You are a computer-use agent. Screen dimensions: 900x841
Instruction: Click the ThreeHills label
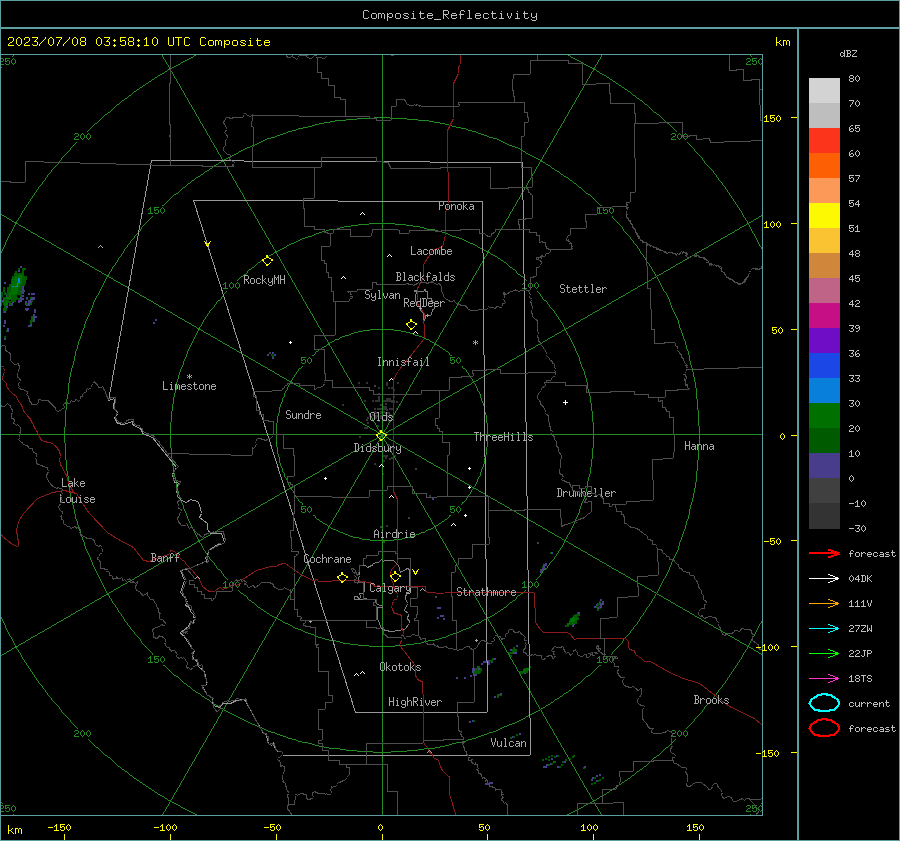click(x=503, y=437)
